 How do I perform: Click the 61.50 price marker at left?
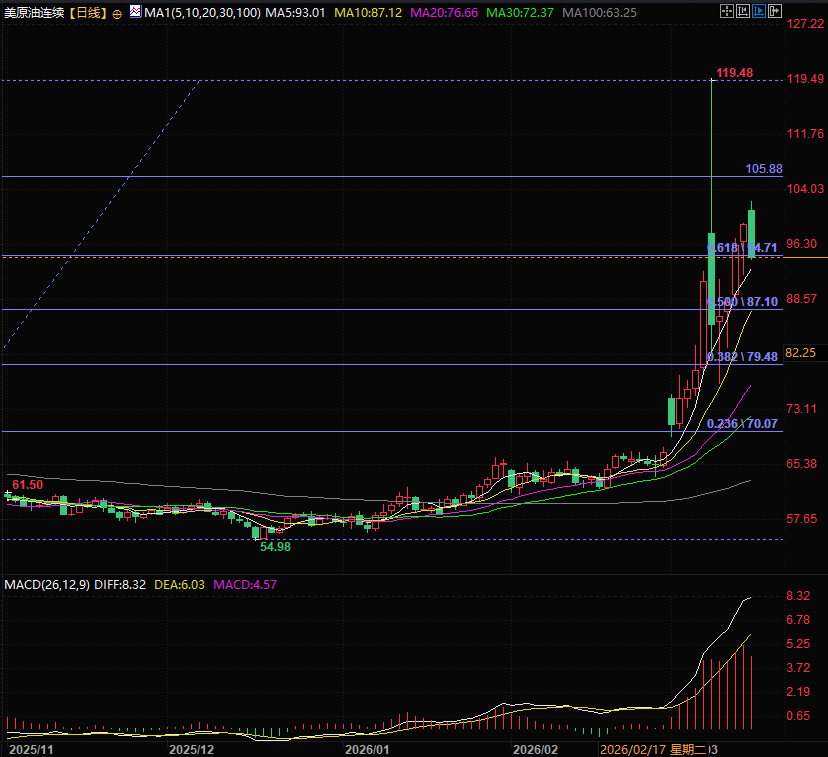[x=27, y=485]
